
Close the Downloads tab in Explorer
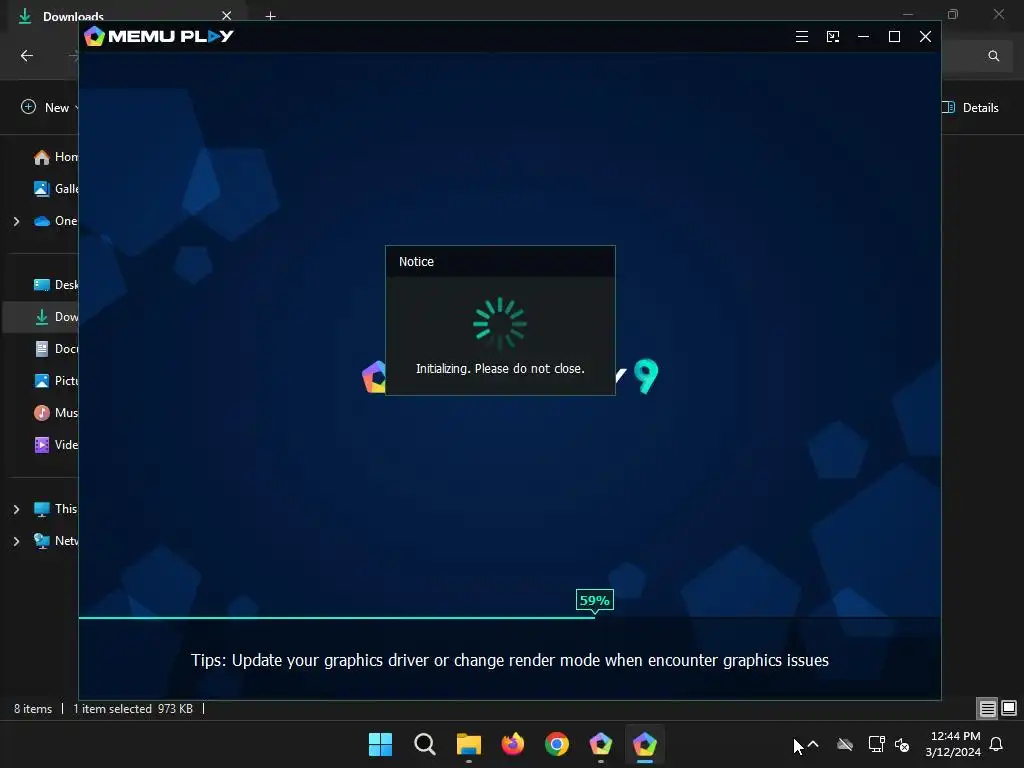(227, 16)
